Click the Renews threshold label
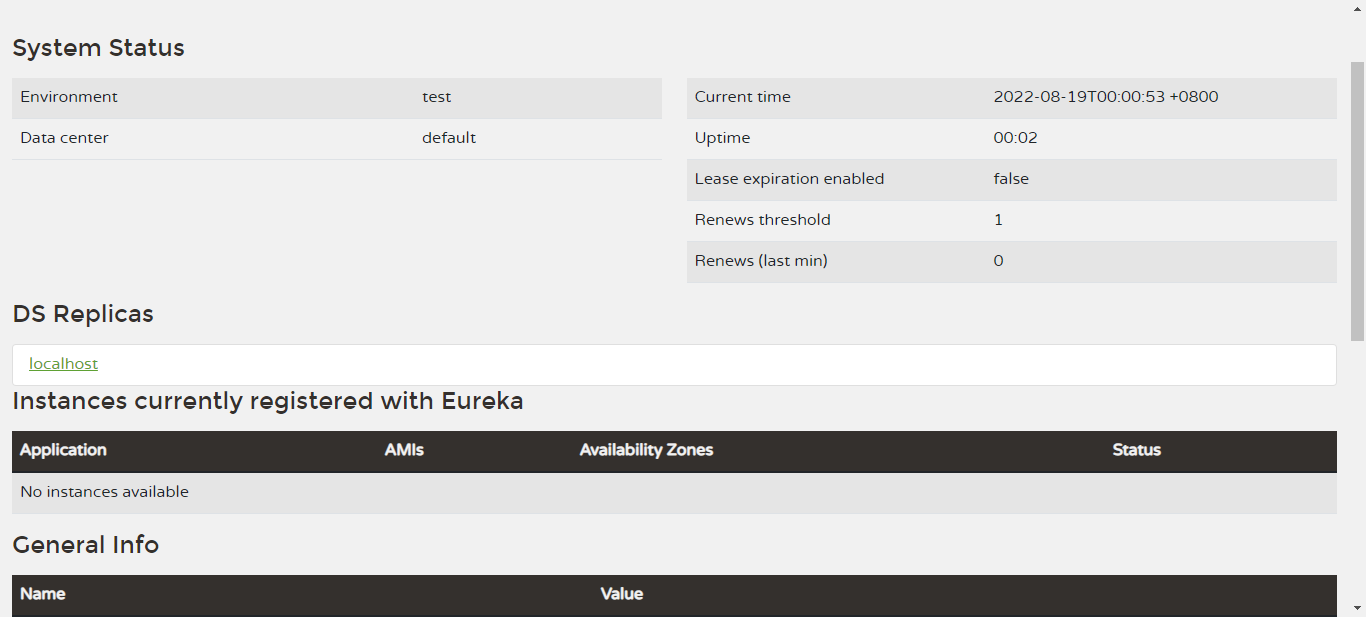 762,220
